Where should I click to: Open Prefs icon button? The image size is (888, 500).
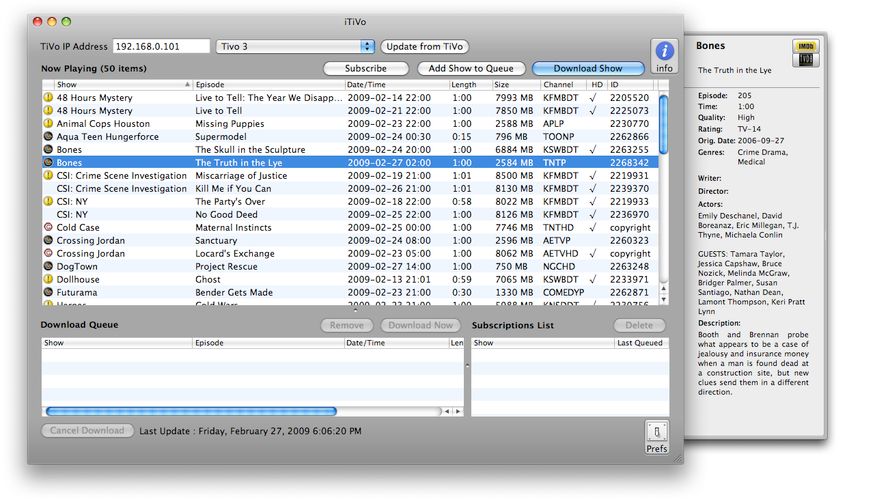coord(656,437)
